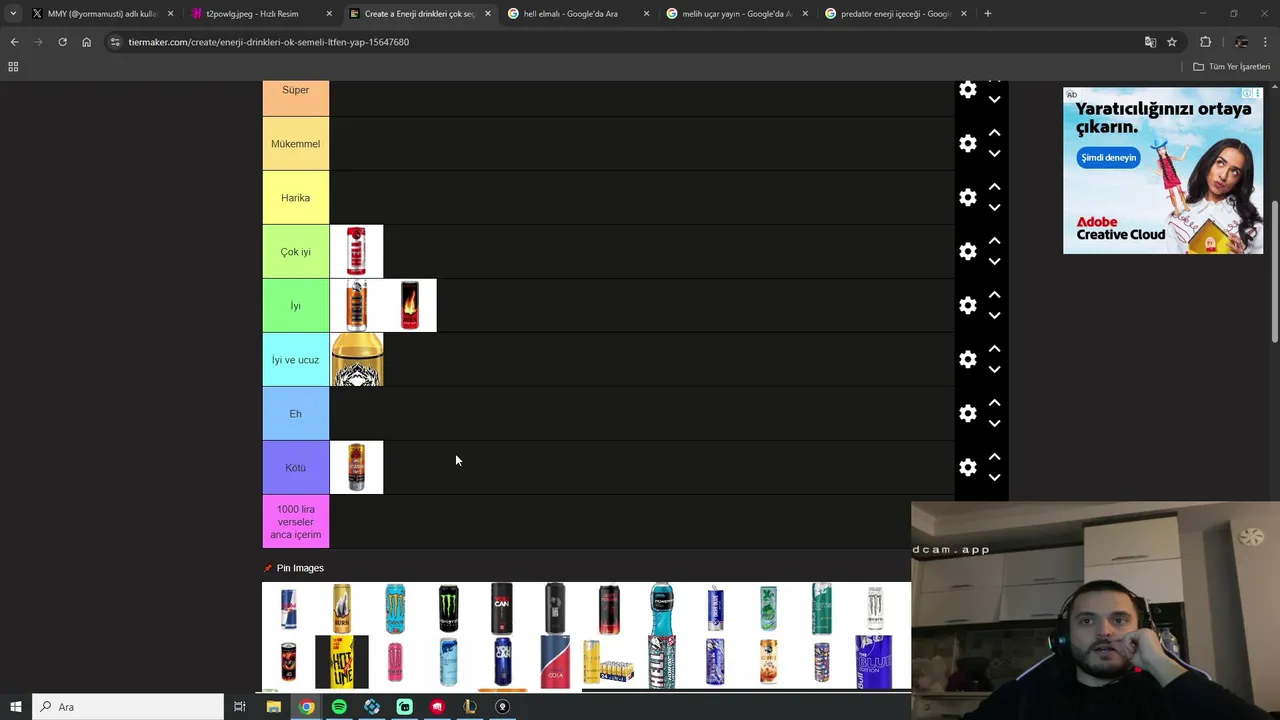
Task: Click Şimdi deneyin button in Adobe ad
Action: click(1108, 158)
